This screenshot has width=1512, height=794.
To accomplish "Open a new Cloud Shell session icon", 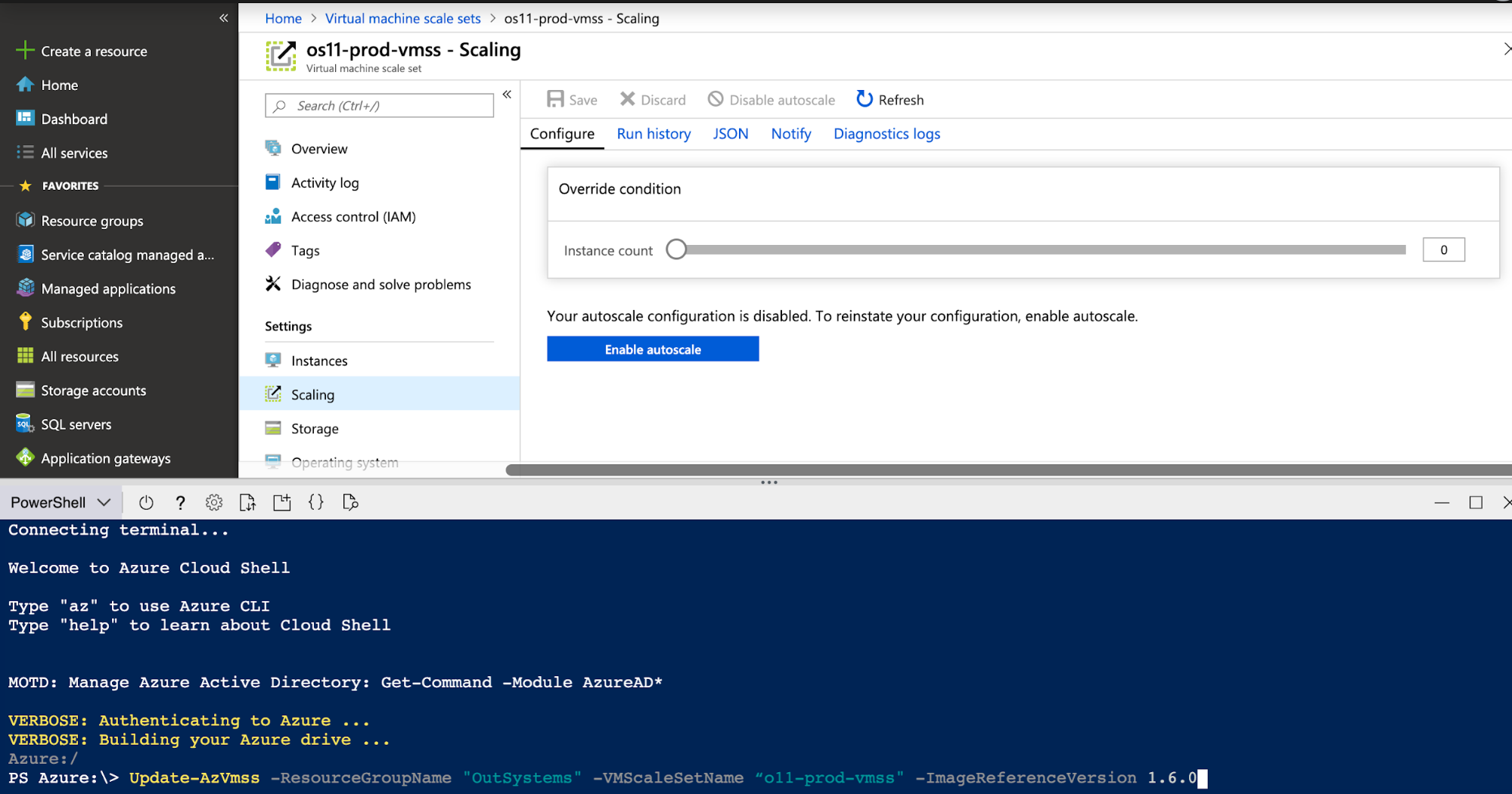I will (x=282, y=501).
